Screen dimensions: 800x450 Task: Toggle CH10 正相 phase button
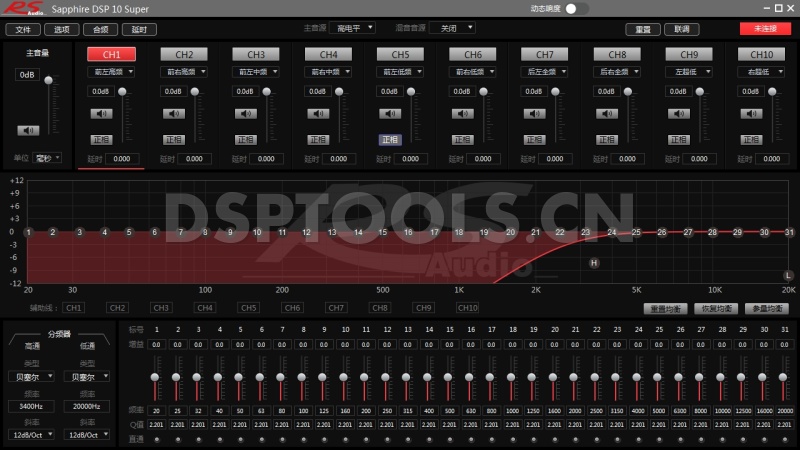(x=751, y=139)
